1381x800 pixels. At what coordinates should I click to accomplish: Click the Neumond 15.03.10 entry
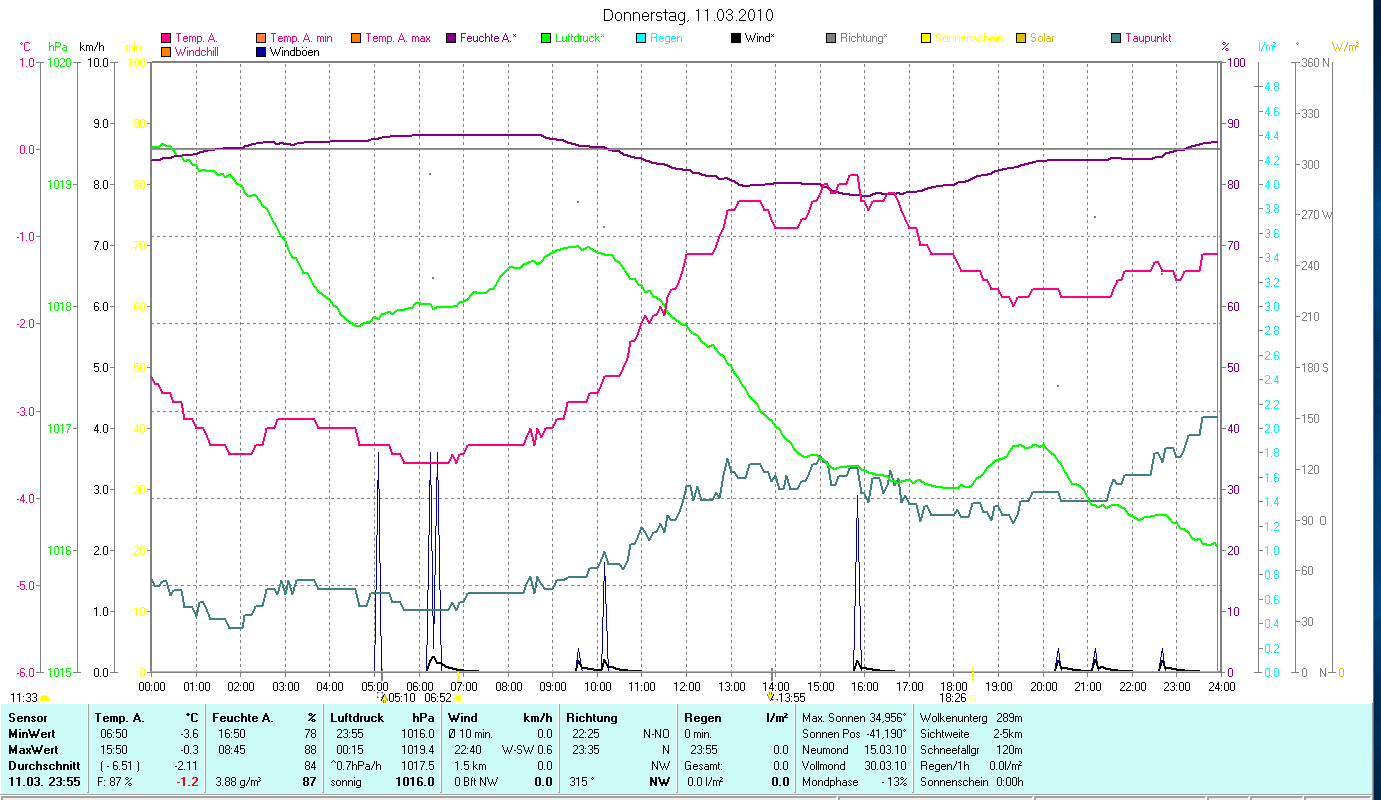point(854,748)
